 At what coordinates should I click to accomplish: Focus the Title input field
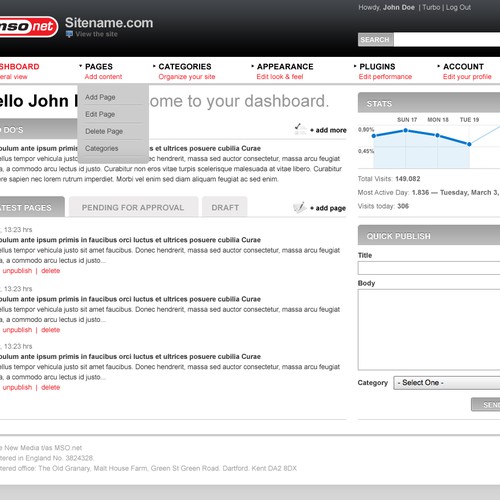pyautogui.click(x=429, y=268)
